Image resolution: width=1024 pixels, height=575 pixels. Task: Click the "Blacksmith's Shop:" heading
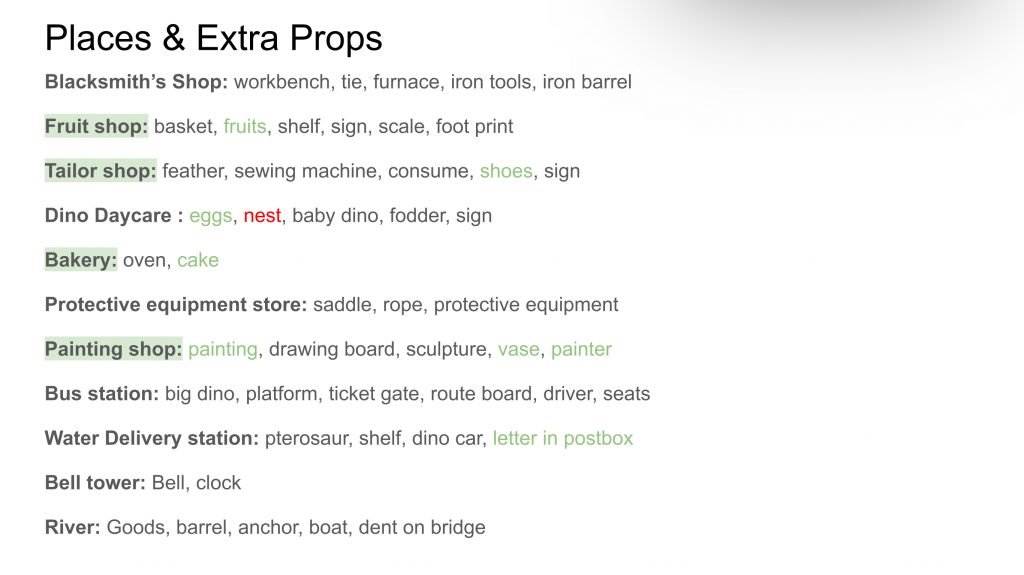[x=136, y=82]
